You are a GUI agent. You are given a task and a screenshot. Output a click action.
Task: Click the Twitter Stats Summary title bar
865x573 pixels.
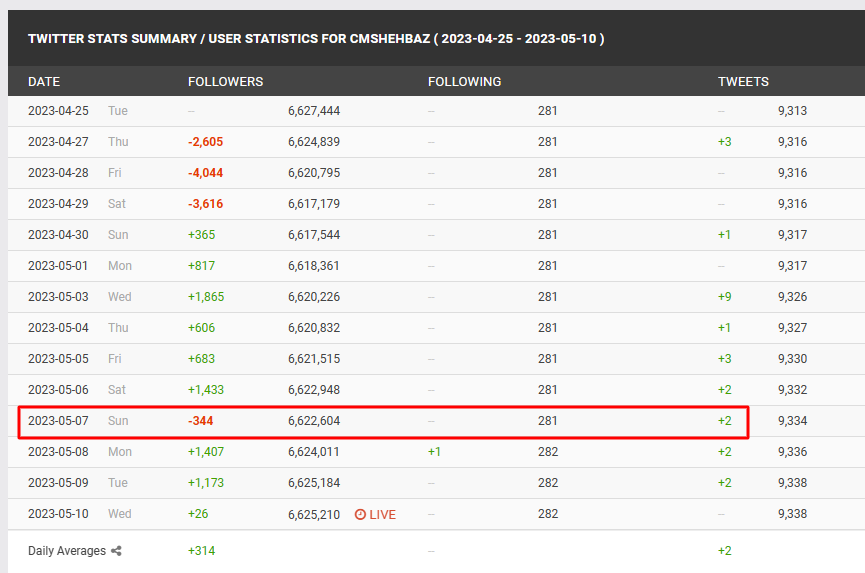tap(315, 39)
